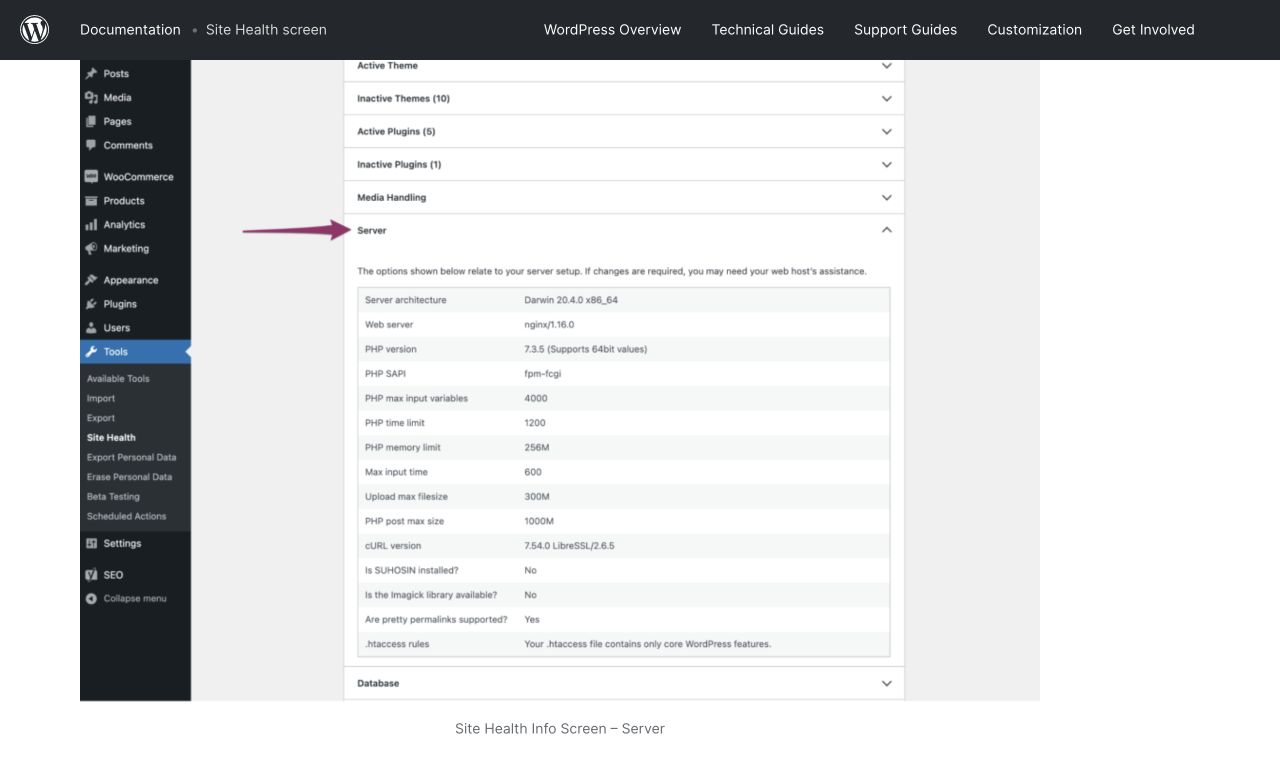This screenshot has height=760, width=1280.
Task: Open the Customization menu
Action: click(1034, 30)
